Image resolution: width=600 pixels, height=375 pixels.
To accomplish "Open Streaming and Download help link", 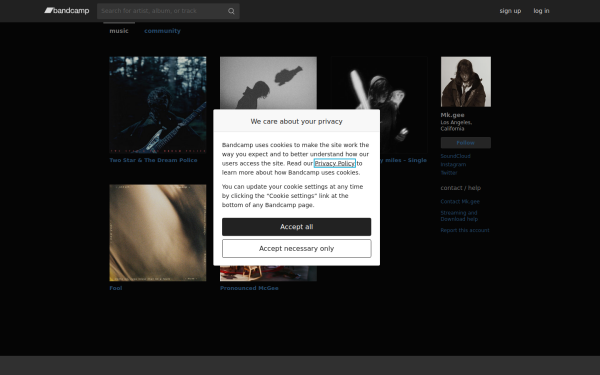I will [x=459, y=216].
